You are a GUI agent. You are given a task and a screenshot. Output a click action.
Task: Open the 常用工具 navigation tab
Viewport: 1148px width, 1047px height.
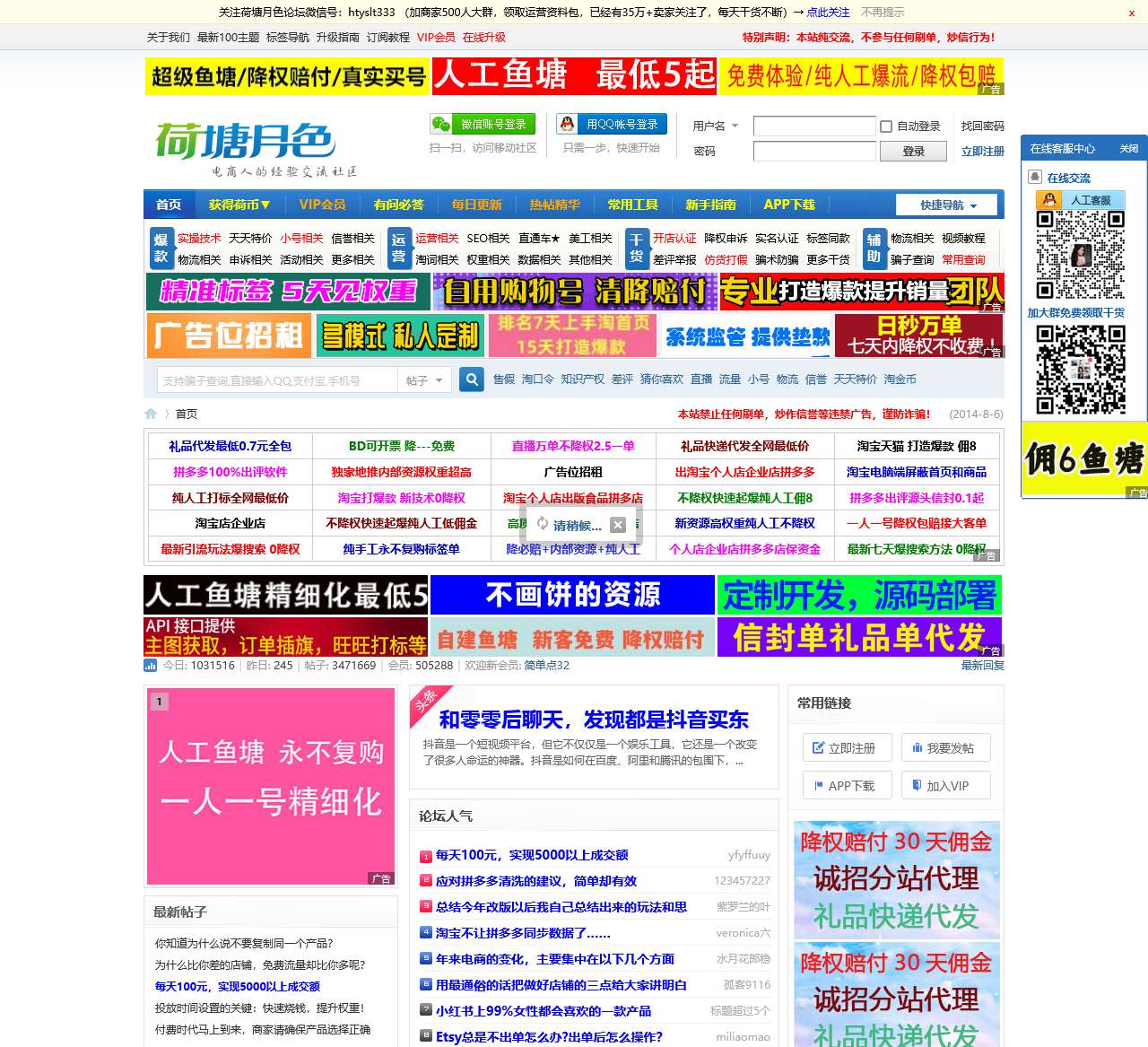click(x=632, y=205)
